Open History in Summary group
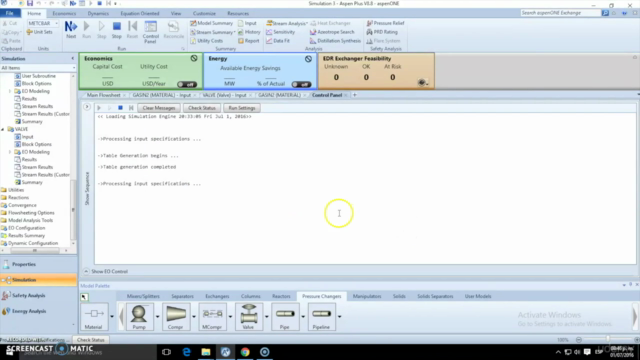Viewport: 640px width, 360px height. tap(249, 32)
